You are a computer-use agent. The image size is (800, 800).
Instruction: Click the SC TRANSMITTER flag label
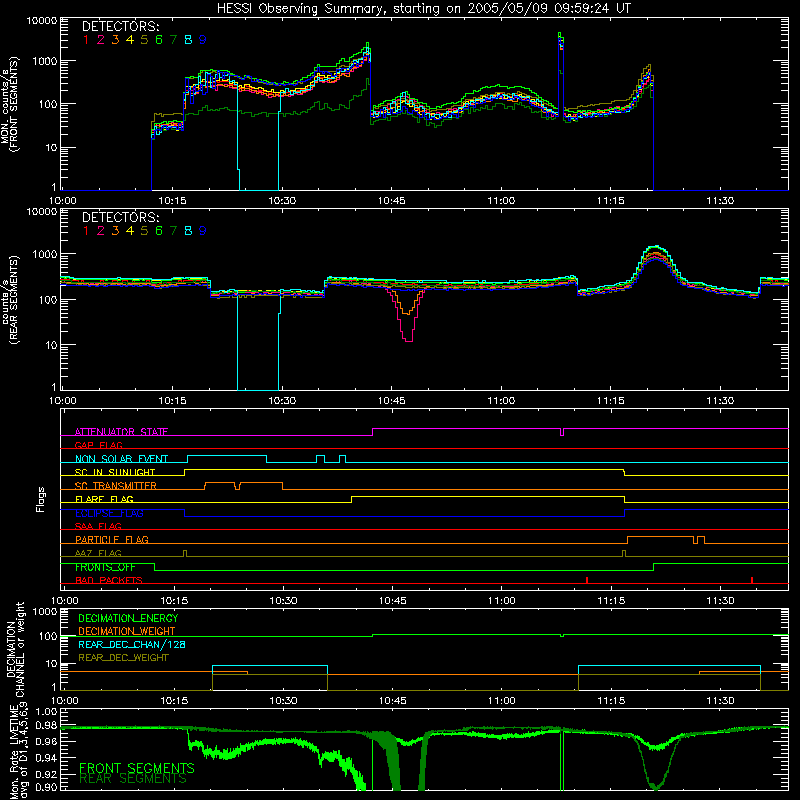click(116, 486)
